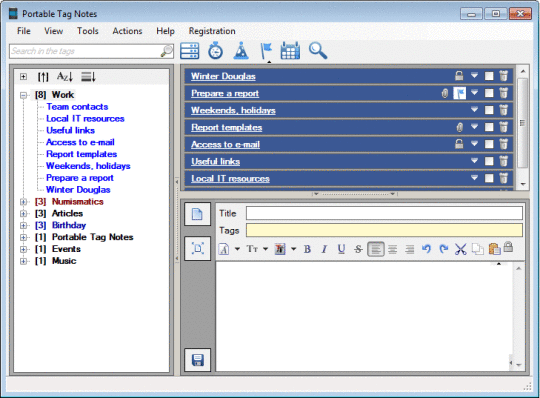Redo the last edit
Image resolution: width=540 pixels, height=398 pixels.
pos(444,249)
